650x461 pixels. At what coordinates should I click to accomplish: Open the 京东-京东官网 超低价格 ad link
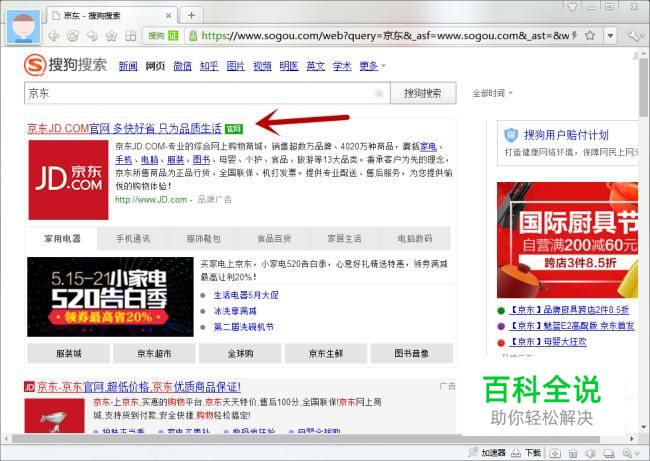[x=138, y=387]
